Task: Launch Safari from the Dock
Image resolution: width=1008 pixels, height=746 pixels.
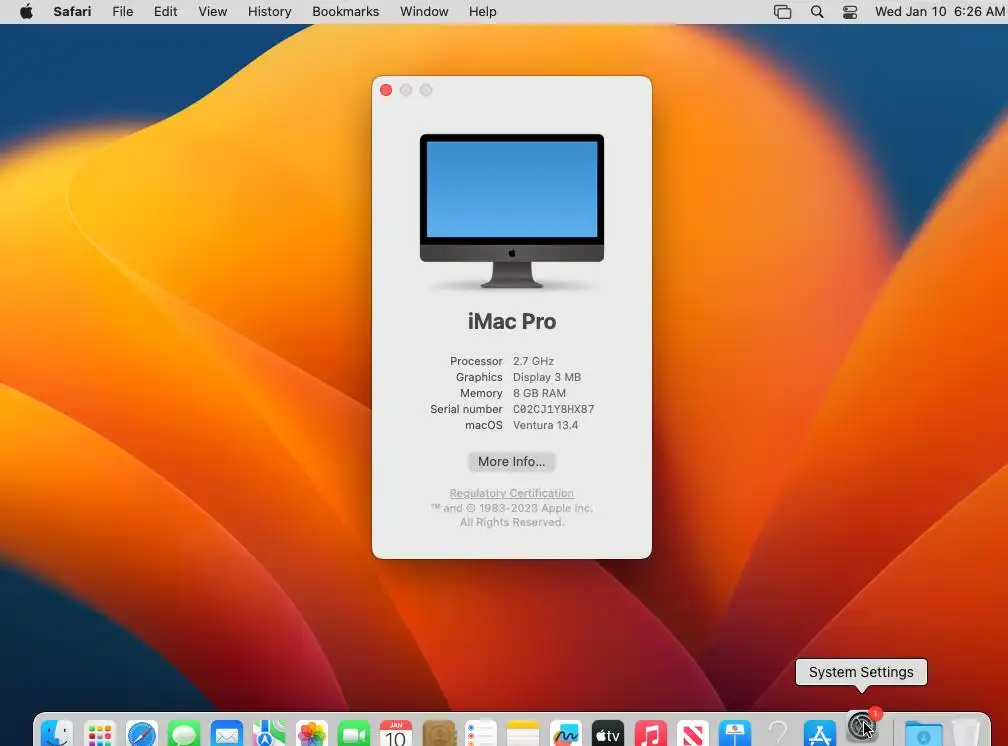Action: point(142,734)
